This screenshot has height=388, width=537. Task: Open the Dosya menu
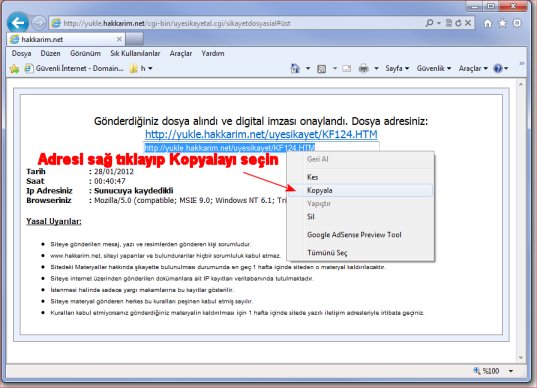point(22,53)
